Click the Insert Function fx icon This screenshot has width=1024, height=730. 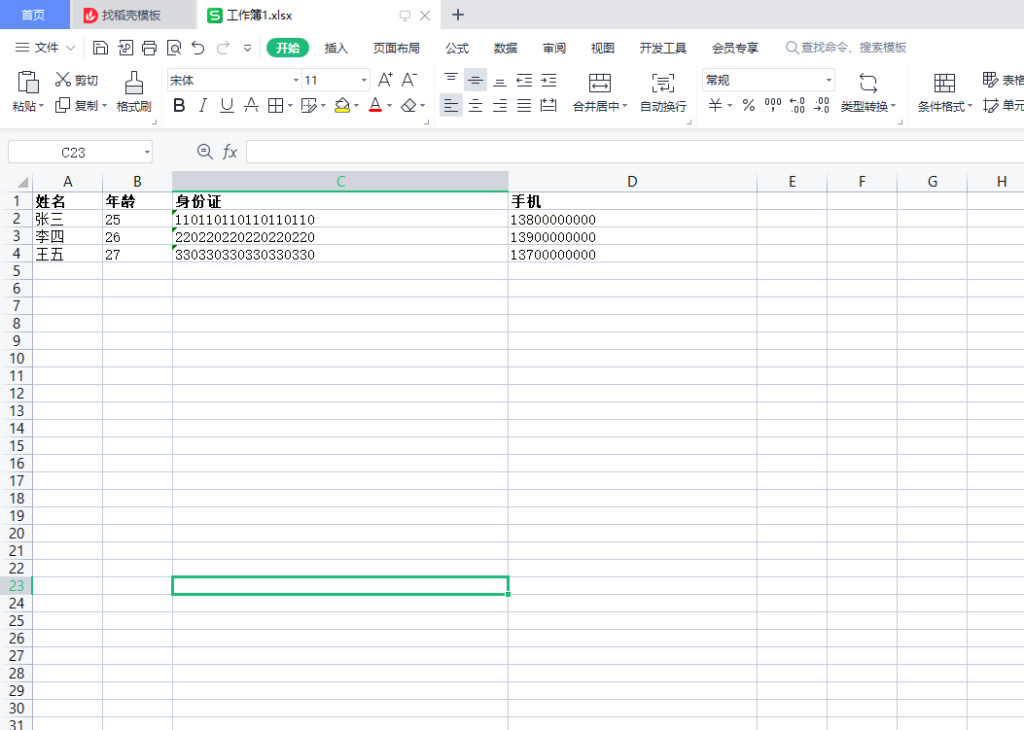(230, 152)
